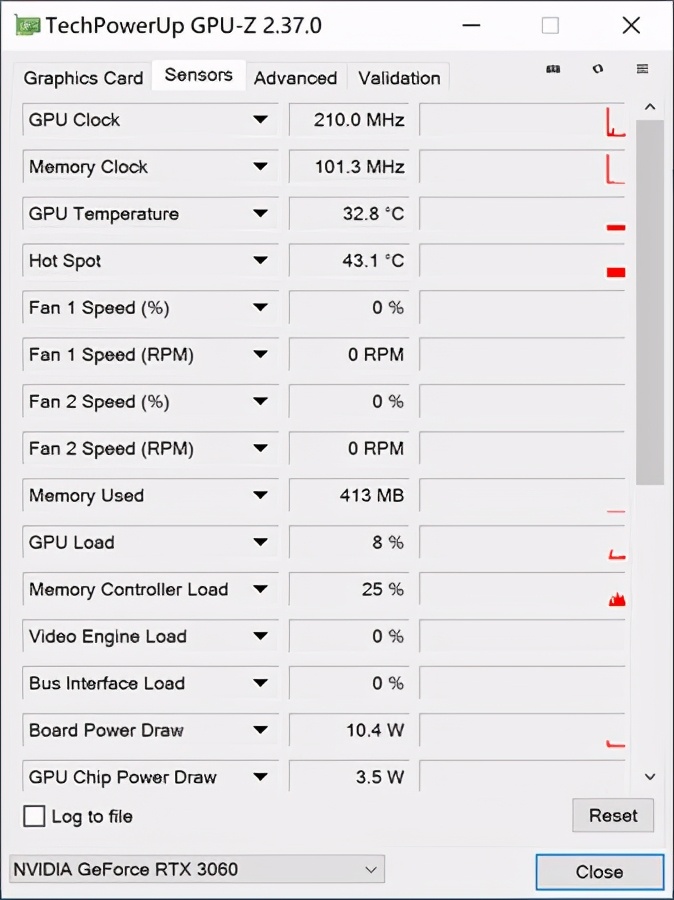The image size is (674, 900).
Task: Open the Board Power Draw dropdown
Action: pos(261,731)
